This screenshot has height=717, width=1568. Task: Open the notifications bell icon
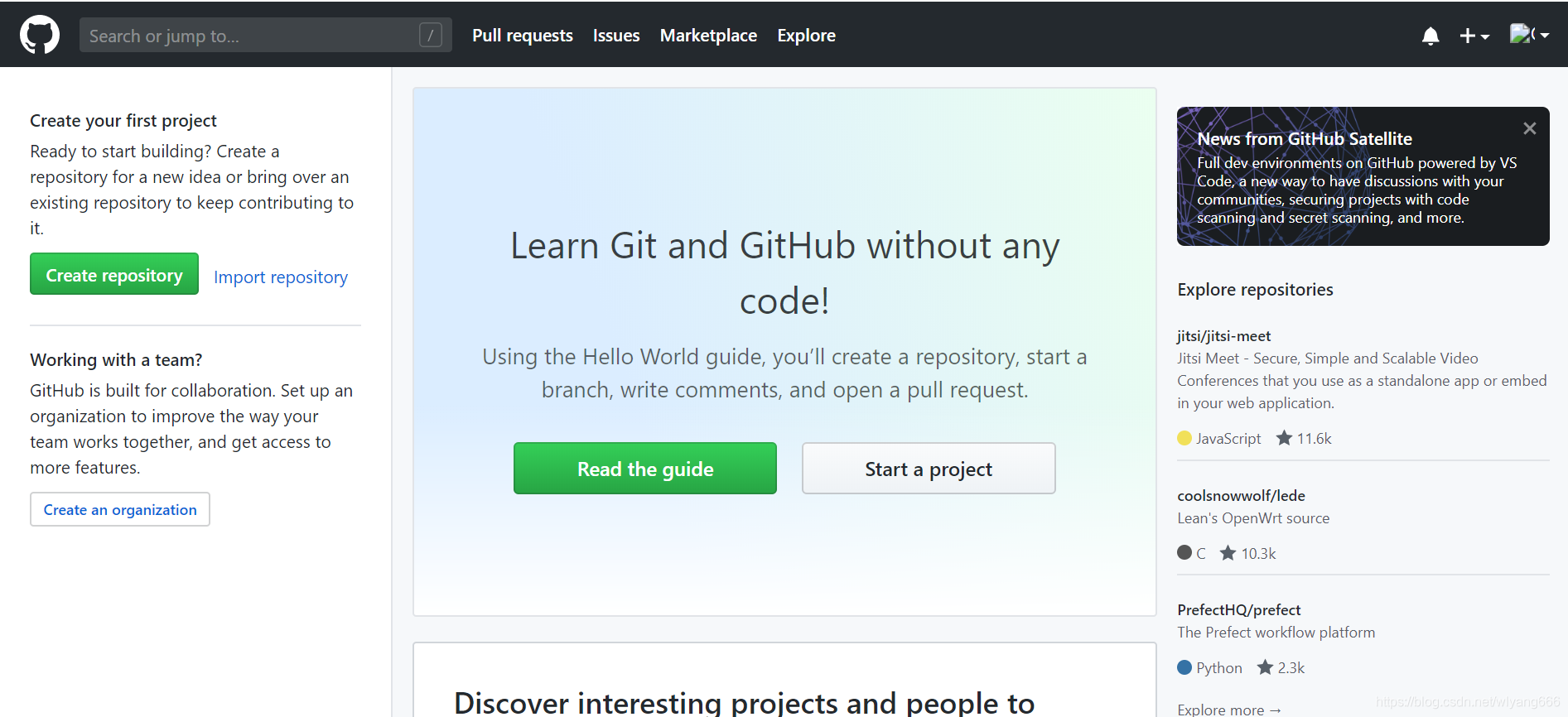tap(1430, 36)
